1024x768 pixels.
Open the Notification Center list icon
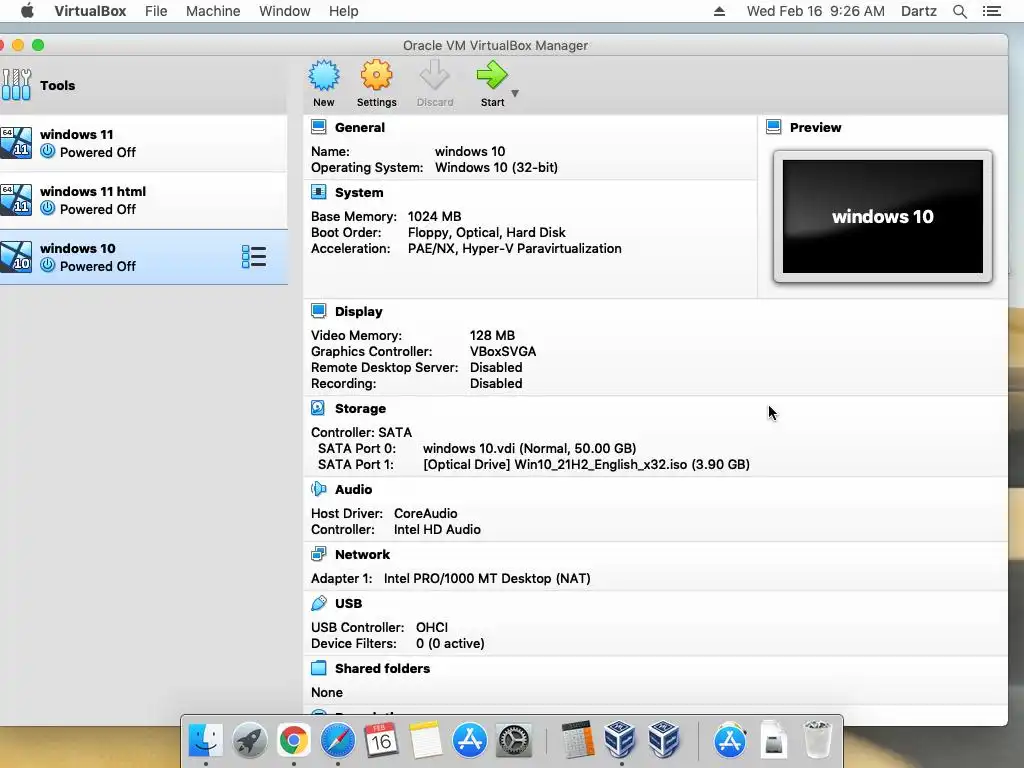[x=992, y=11]
